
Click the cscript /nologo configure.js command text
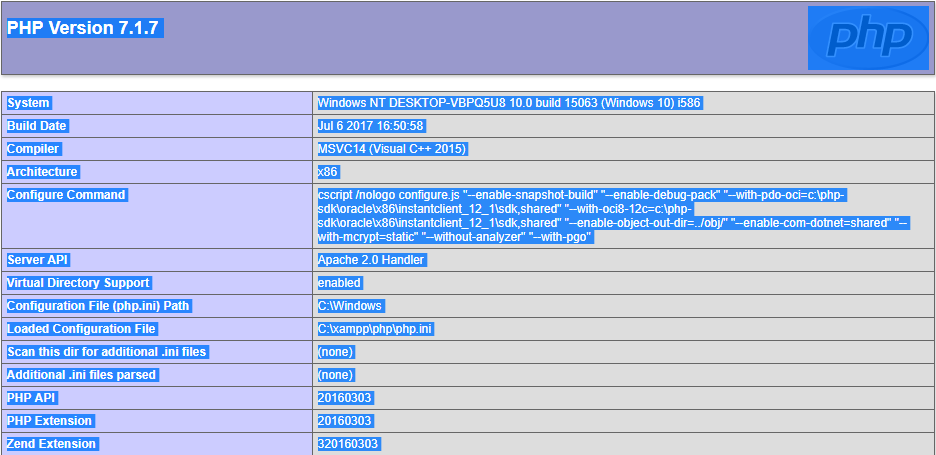(x=613, y=216)
